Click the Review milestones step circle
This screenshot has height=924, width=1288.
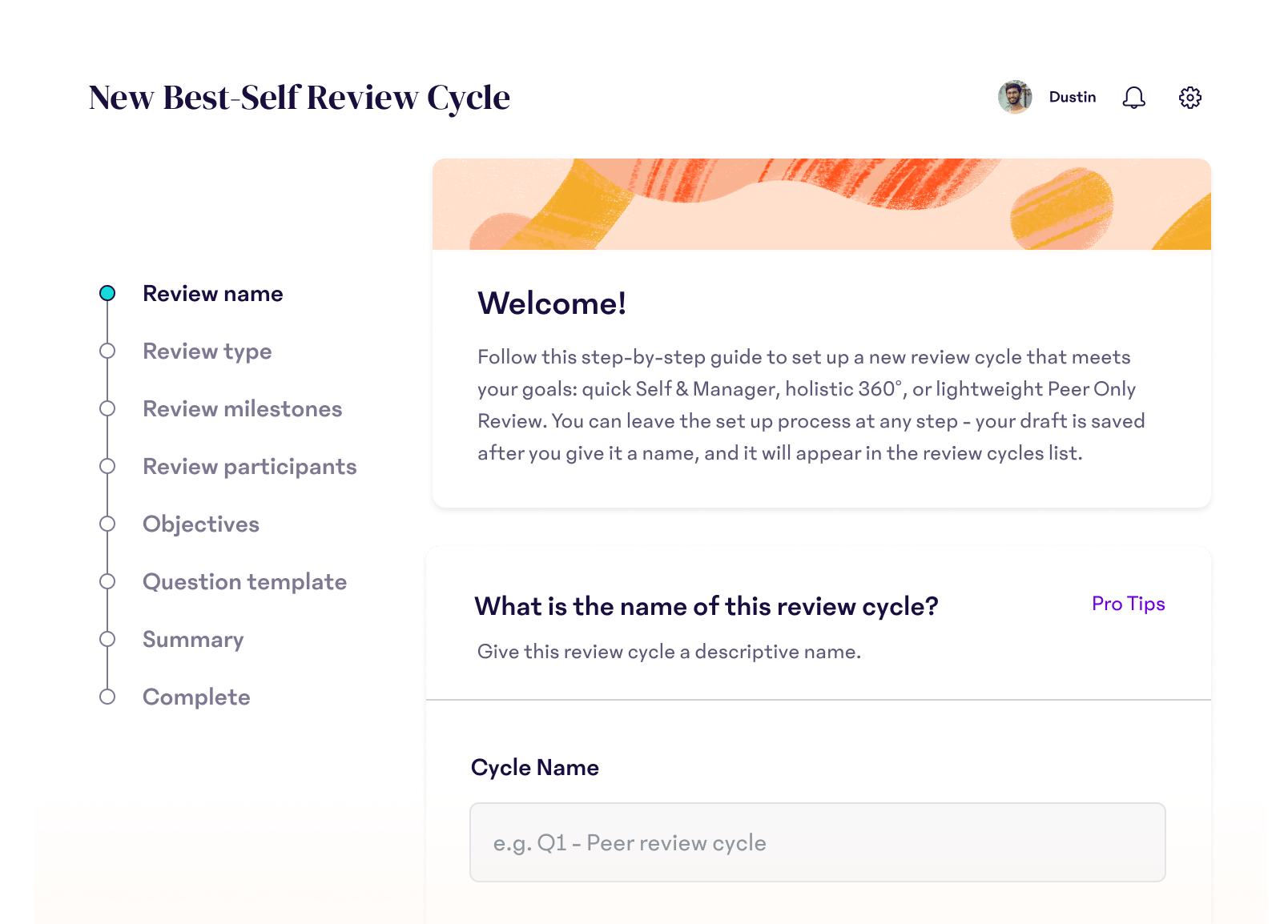pyautogui.click(x=107, y=408)
